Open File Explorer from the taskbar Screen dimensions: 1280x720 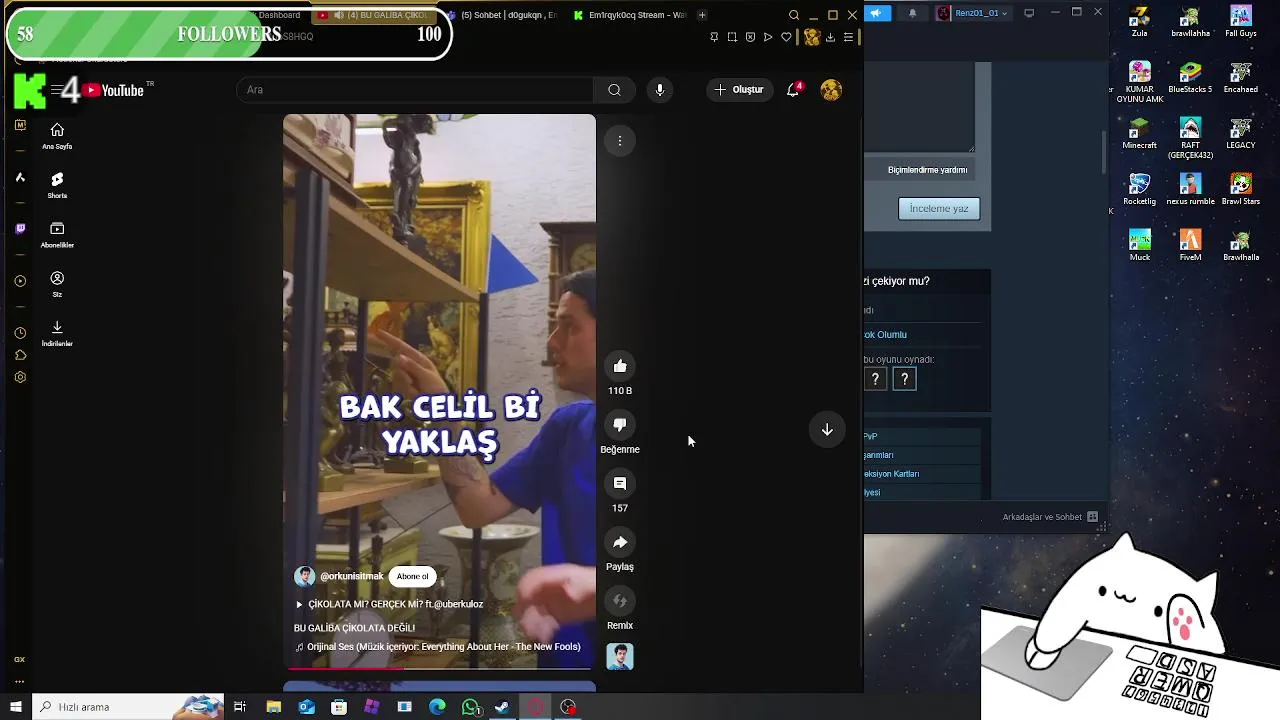[x=273, y=707]
